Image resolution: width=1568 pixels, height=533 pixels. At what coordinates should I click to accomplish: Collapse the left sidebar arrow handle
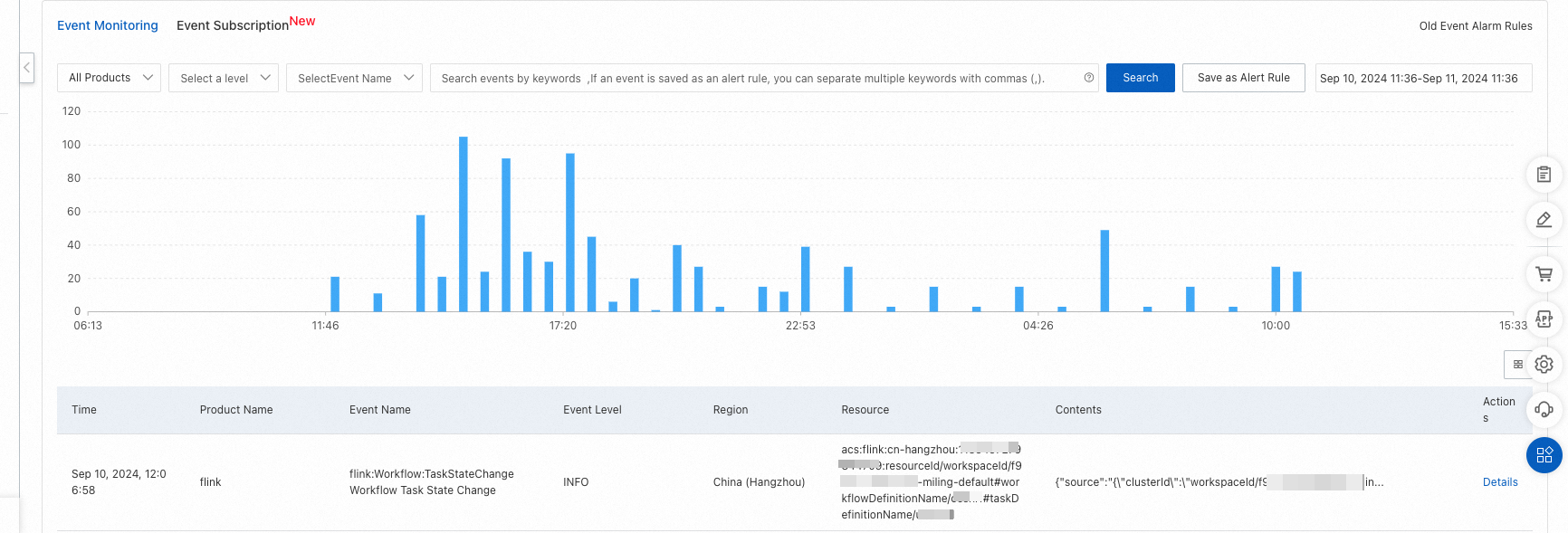[27, 68]
